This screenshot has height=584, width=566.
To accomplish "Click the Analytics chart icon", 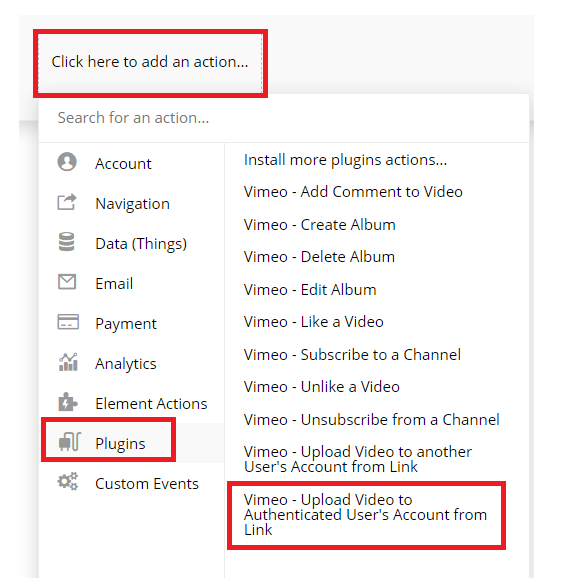I will click(68, 362).
